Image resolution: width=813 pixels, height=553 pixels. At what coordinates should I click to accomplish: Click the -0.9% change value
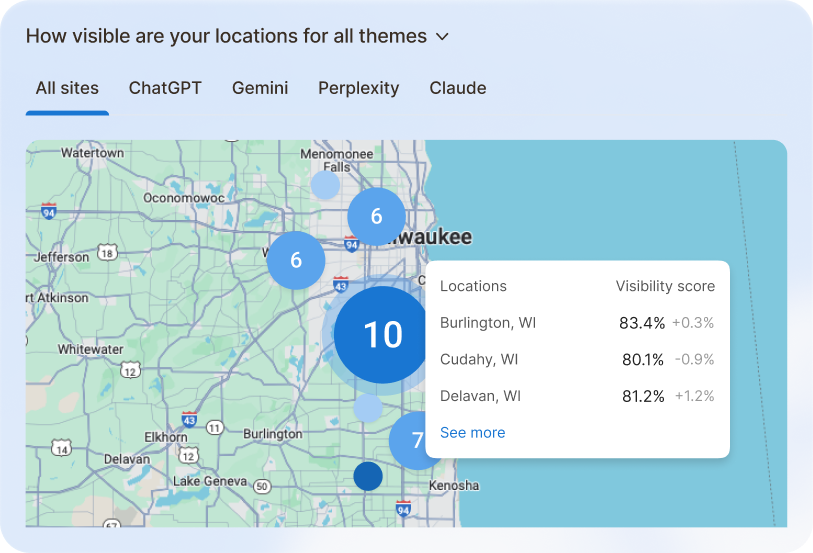[695, 359]
